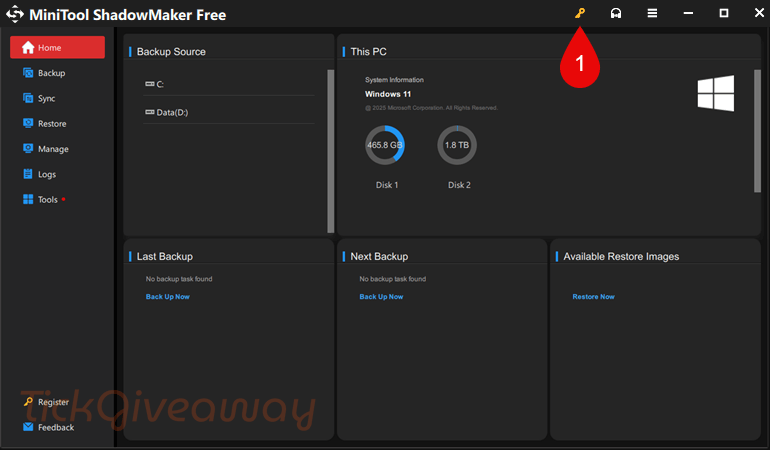Maximize the ShadowMaker window
Image resolution: width=770 pixels, height=450 pixels.
[724, 13]
